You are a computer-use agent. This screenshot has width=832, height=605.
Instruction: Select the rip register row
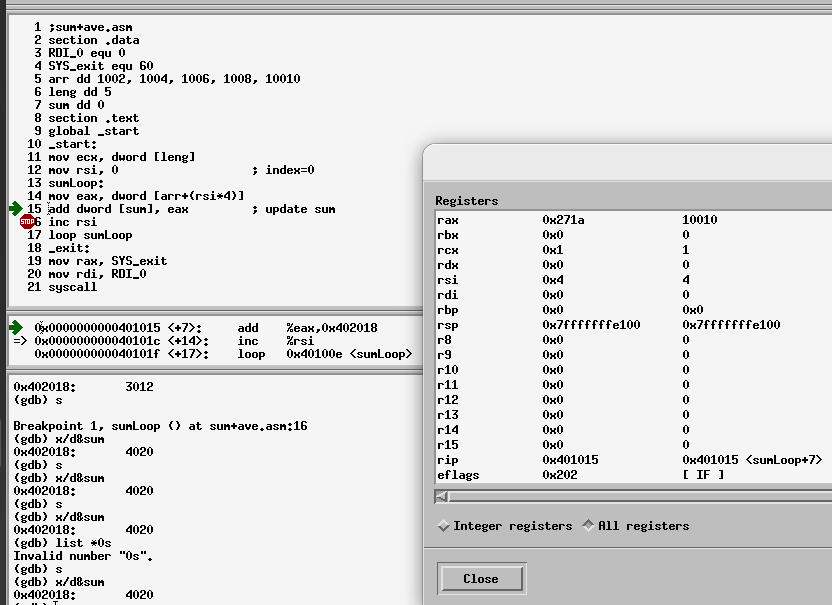(634, 460)
